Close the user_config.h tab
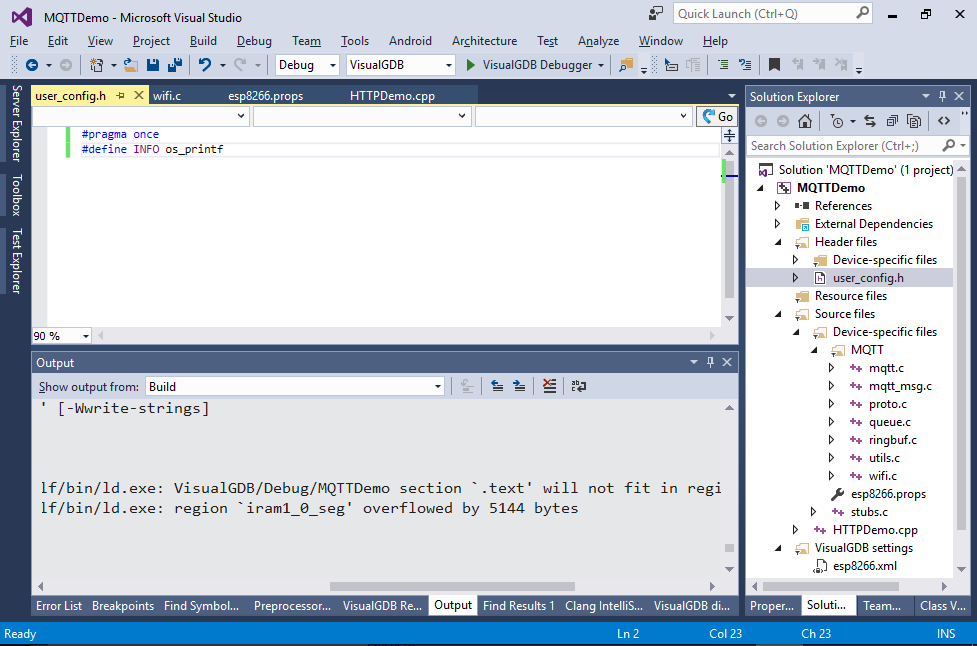The image size is (977, 646). coord(139,95)
